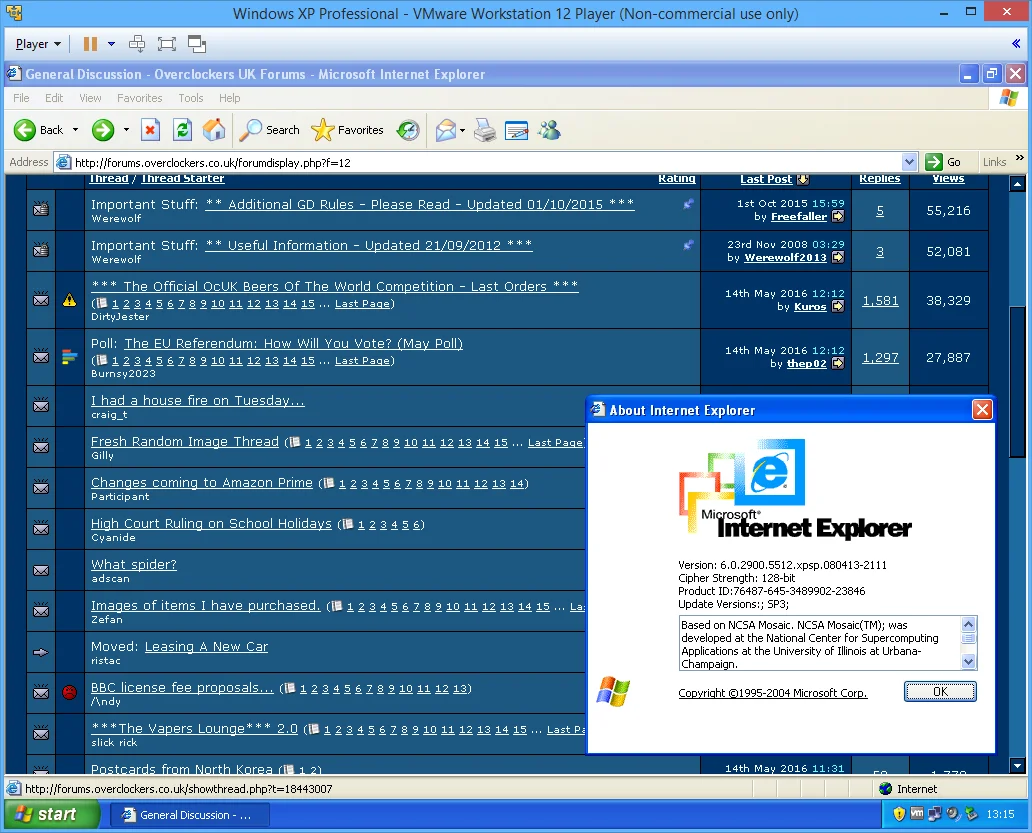Open 'I had a house fire on Tuesday' thread
Image resolution: width=1032 pixels, height=833 pixels.
pos(197,401)
